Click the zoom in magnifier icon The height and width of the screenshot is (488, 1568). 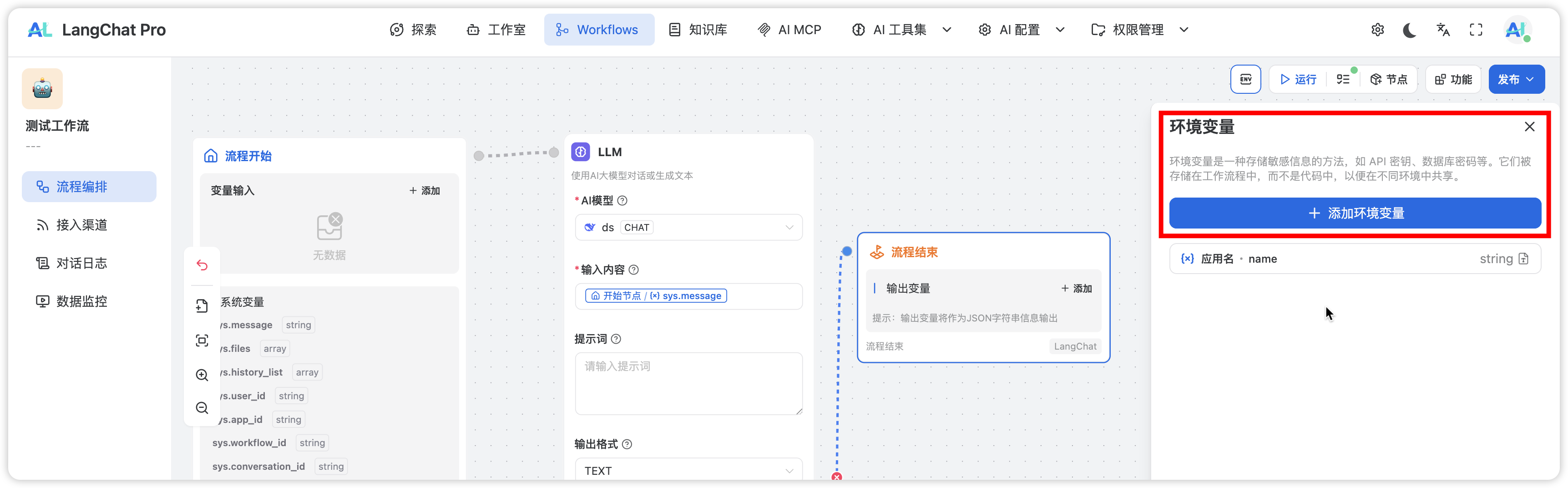[202, 375]
